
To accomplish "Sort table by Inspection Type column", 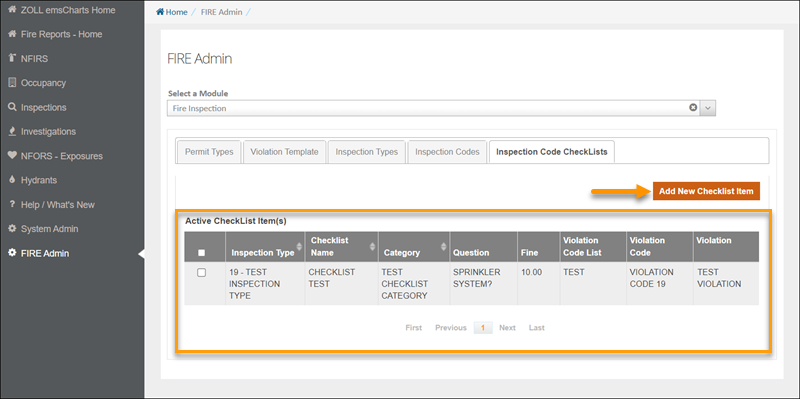I will click(x=299, y=247).
